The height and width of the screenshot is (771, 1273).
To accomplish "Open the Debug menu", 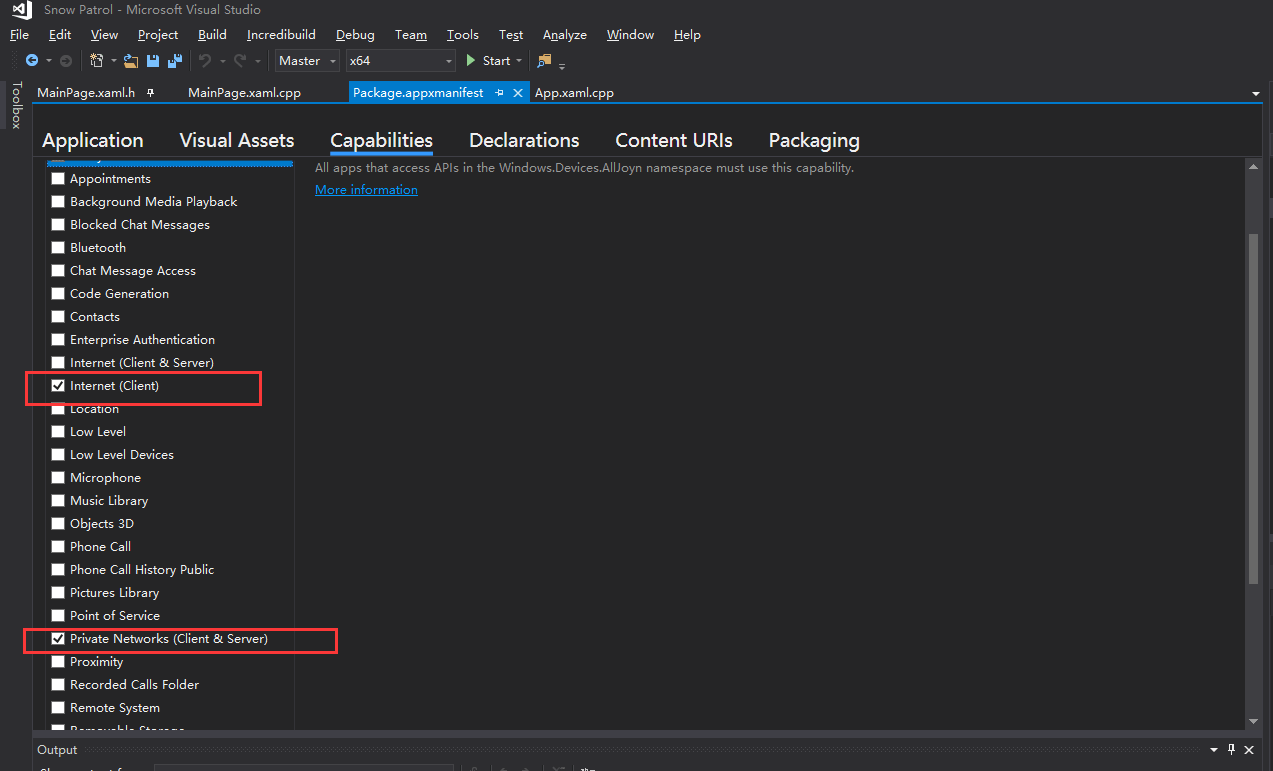I will point(355,34).
